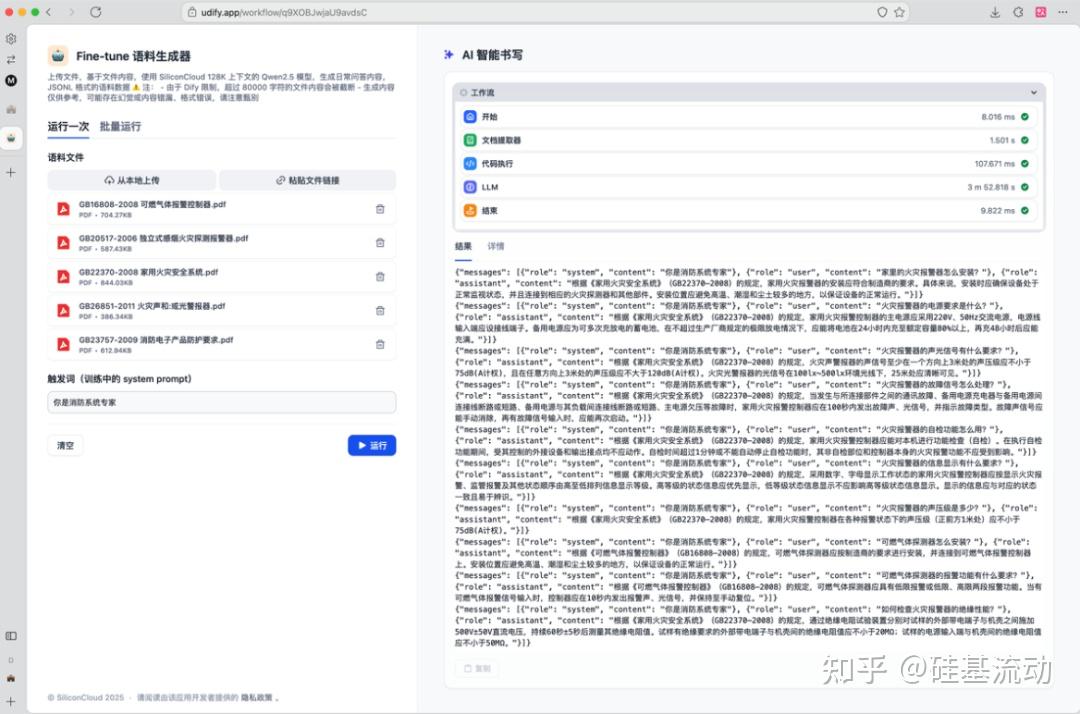Click the 代码执行 code execution node icon

(469, 163)
